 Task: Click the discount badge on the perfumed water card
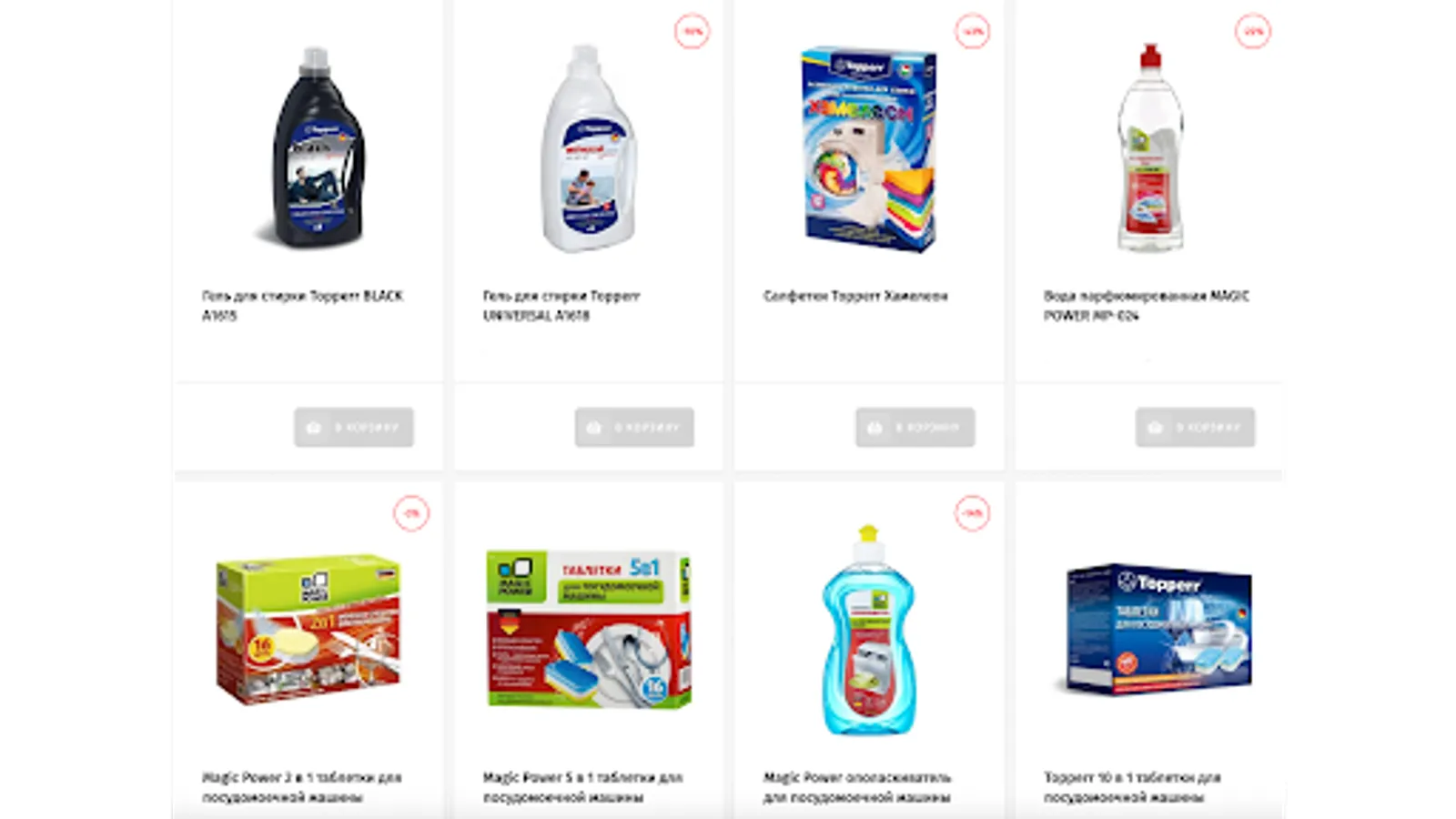click(x=1253, y=32)
